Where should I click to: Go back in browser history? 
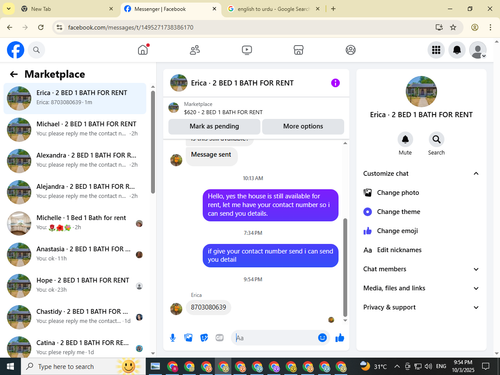10,27
